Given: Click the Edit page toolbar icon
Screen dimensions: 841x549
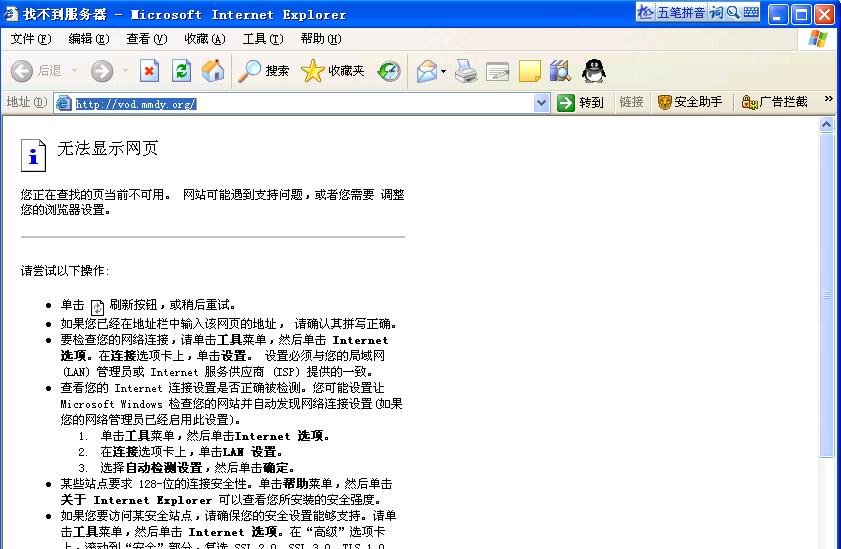Looking at the screenshot, I should coord(498,71).
